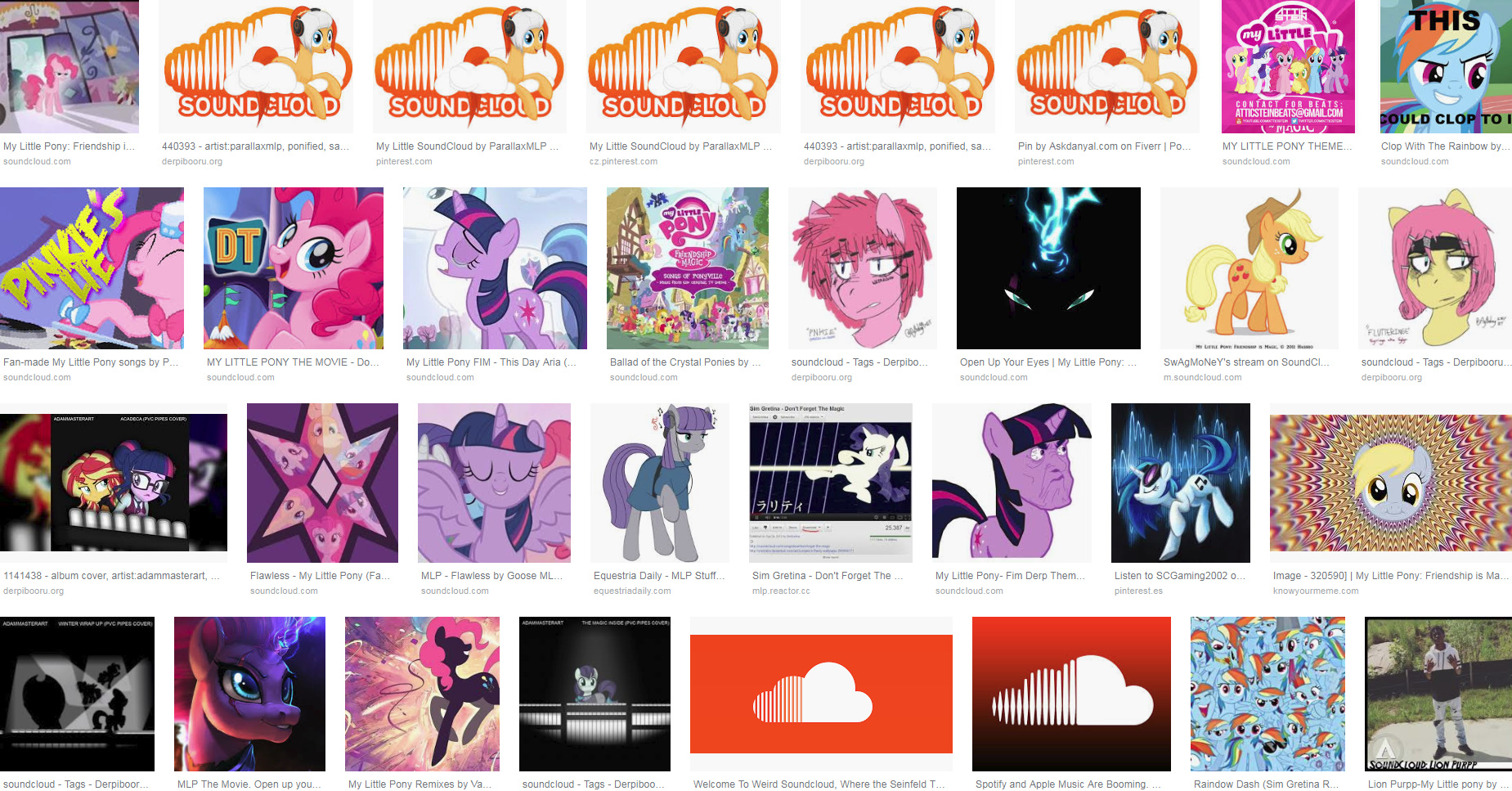This screenshot has height=791, width=1512.
Task: Open the Spotify and Apple Music Are Booming thumbnail
Action: 1071,694
